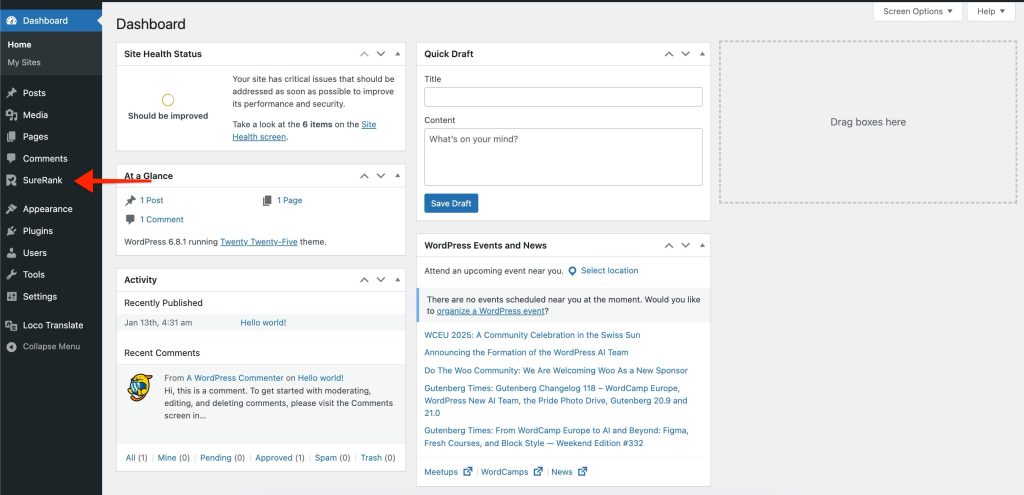Click the Appearance paintbrush icon in the sidebar
Viewport: 1024px width, 495px height.
click(x=11, y=209)
